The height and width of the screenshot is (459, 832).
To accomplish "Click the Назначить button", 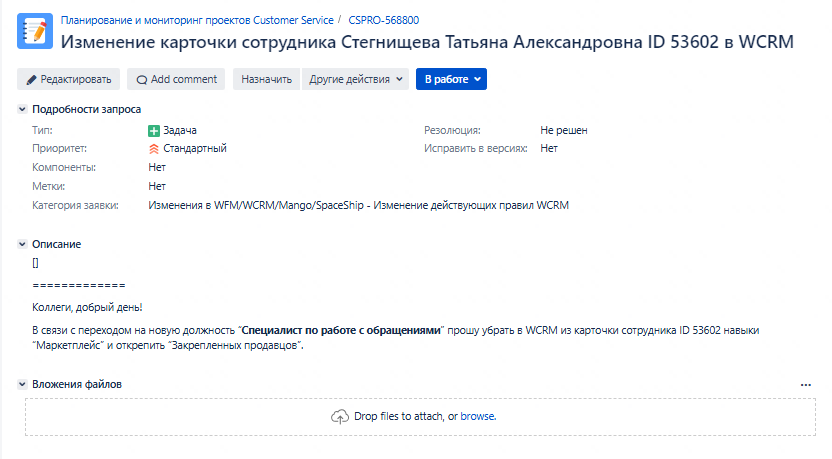I will click(266, 79).
